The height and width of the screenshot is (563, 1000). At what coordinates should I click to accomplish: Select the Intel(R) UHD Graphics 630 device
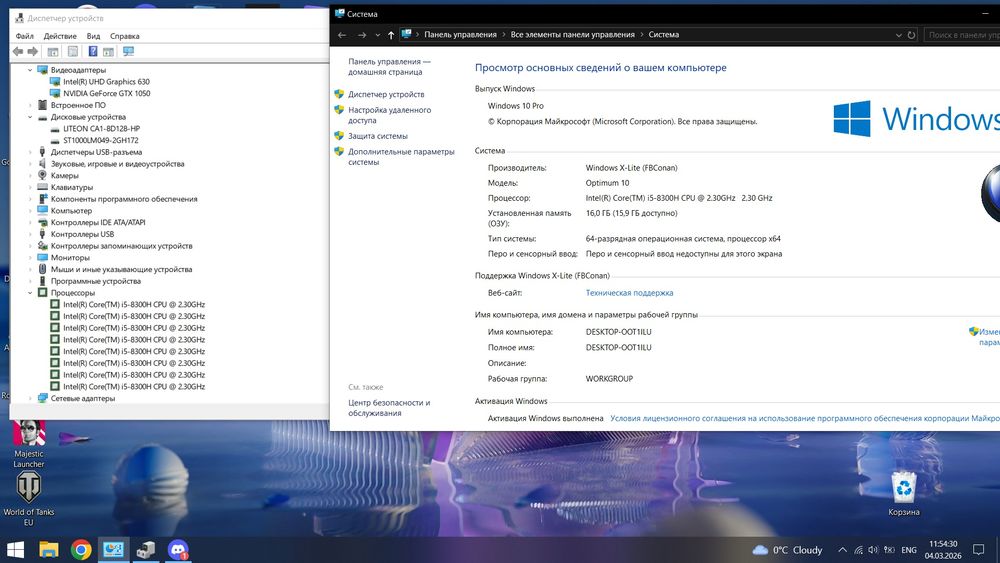[106, 82]
